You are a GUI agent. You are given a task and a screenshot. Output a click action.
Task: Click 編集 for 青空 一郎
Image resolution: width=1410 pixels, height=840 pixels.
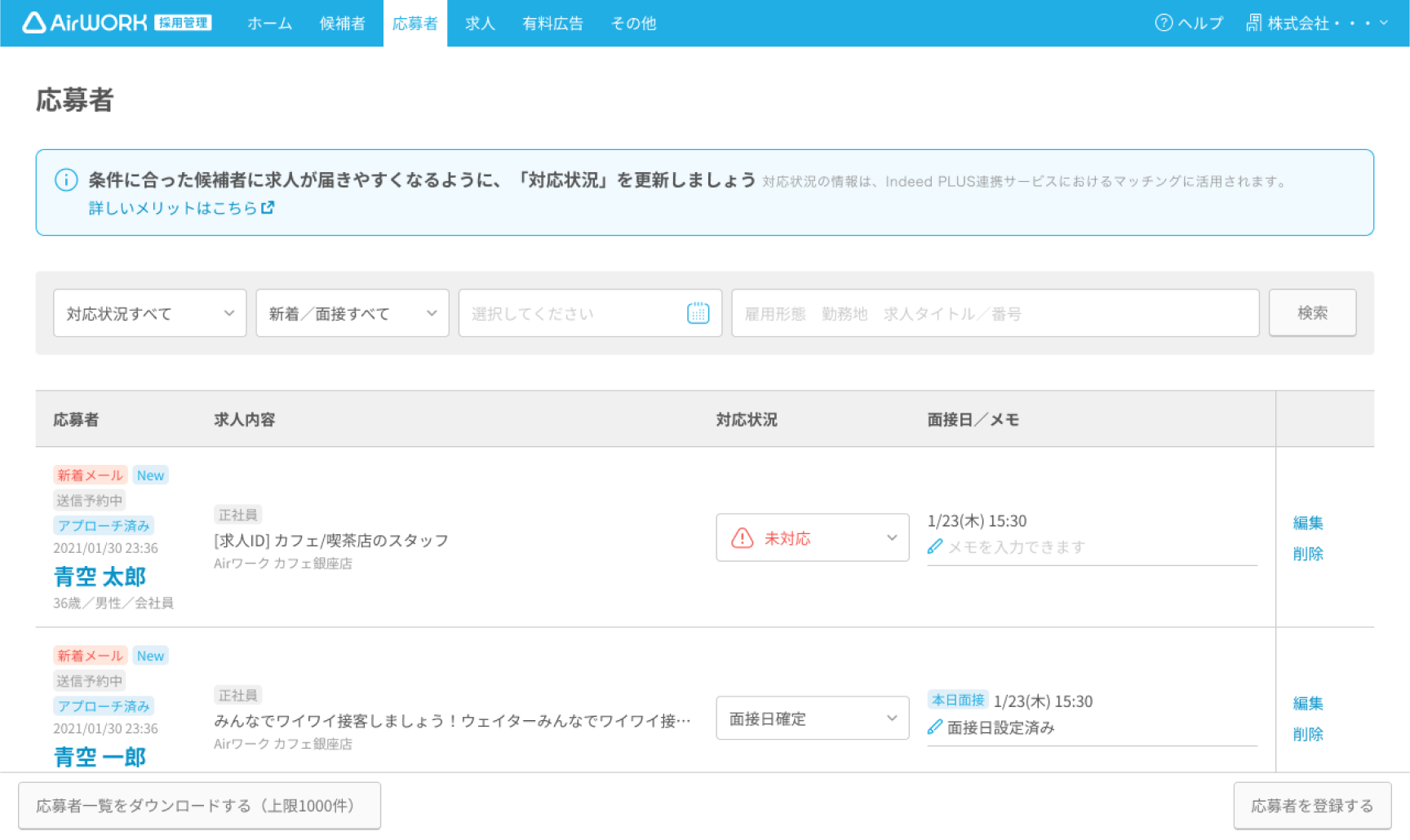click(1308, 703)
